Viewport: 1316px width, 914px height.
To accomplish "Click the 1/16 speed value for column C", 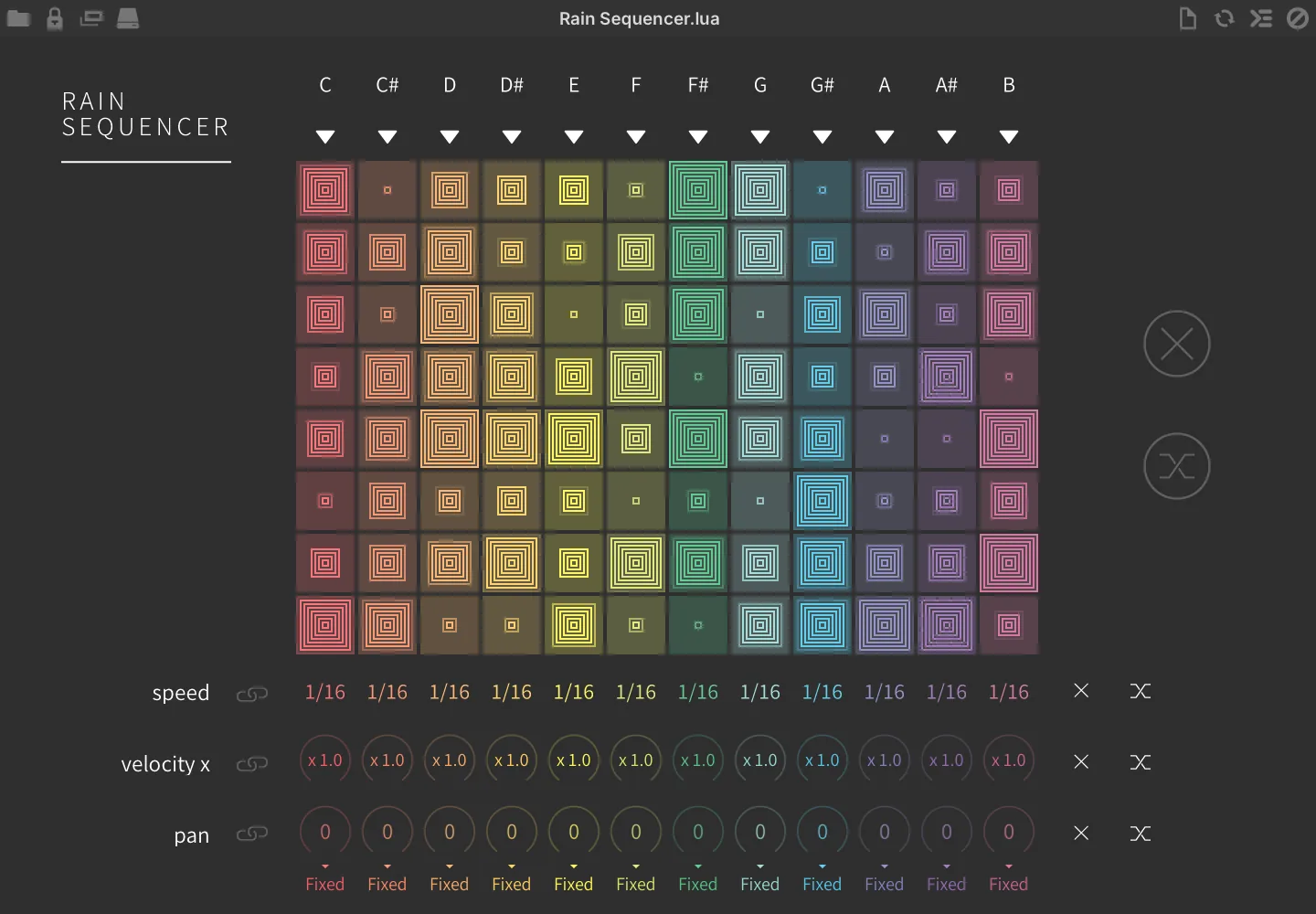I will (325, 692).
